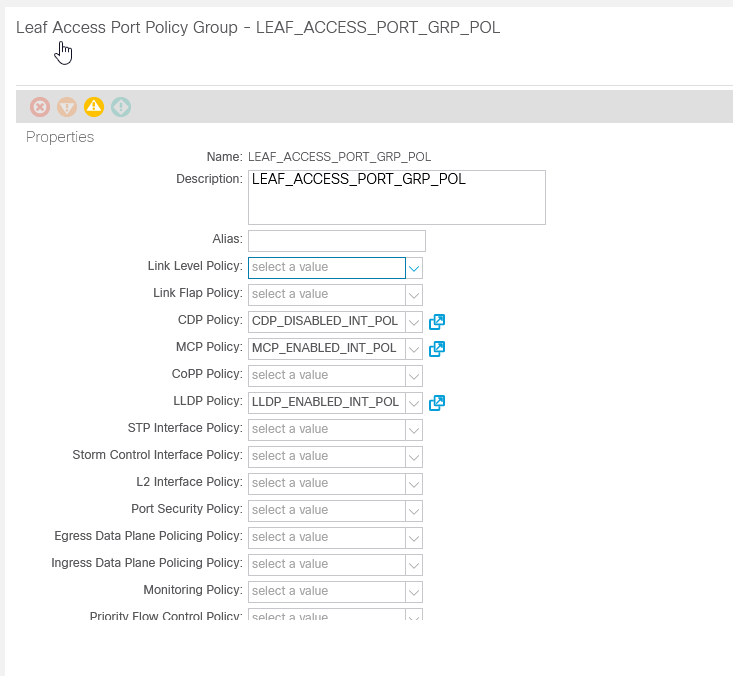This screenshot has height=676, width=733.
Task: Open the Monitoring Policy dropdown
Action: [x=414, y=592]
